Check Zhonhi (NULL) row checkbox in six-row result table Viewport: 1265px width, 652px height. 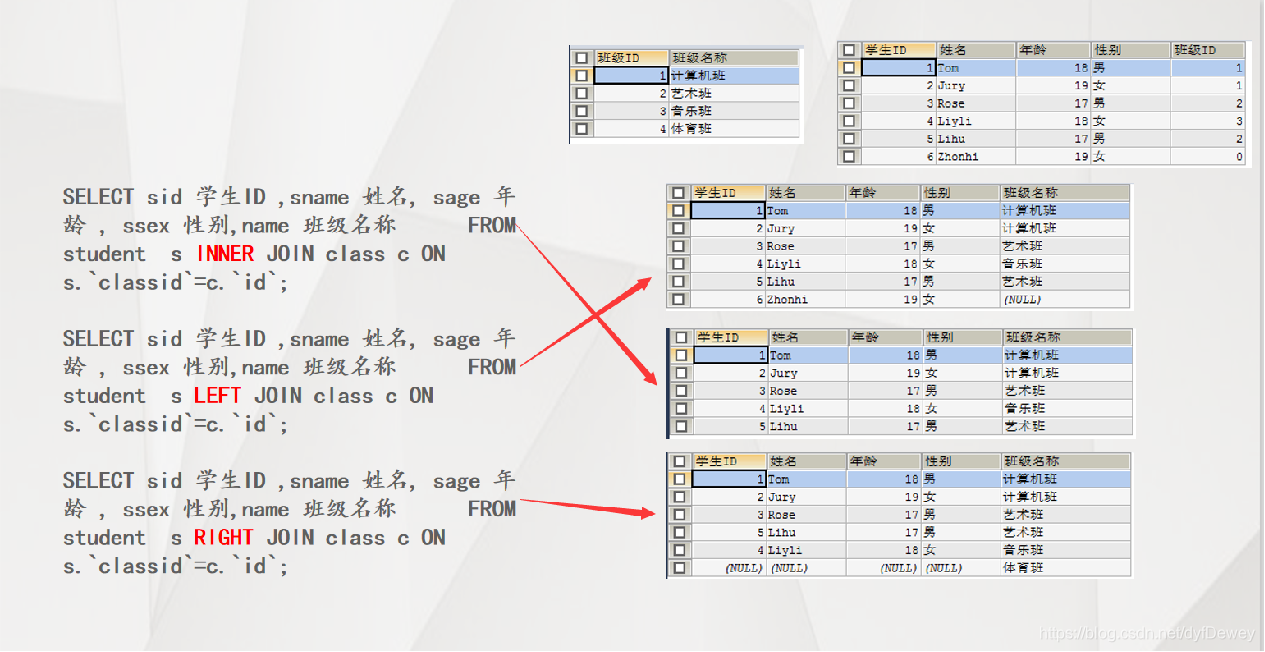[679, 299]
